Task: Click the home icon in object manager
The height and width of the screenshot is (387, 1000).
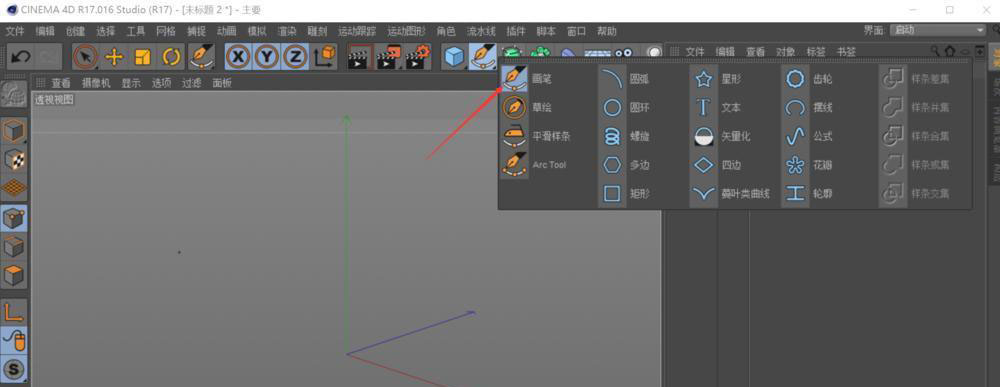Action: click(x=950, y=51)
